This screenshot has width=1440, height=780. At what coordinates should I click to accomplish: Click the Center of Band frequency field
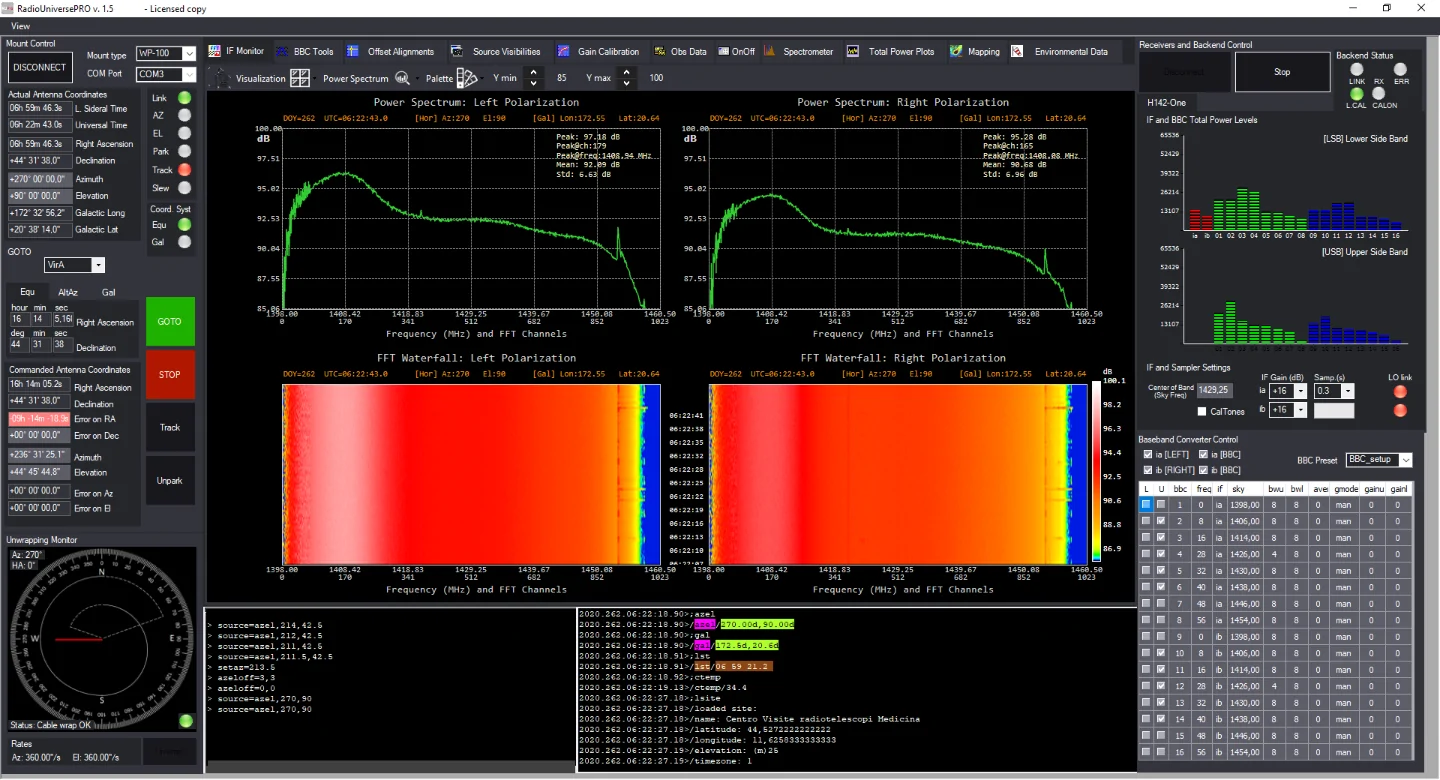(x=1215, y=390)
